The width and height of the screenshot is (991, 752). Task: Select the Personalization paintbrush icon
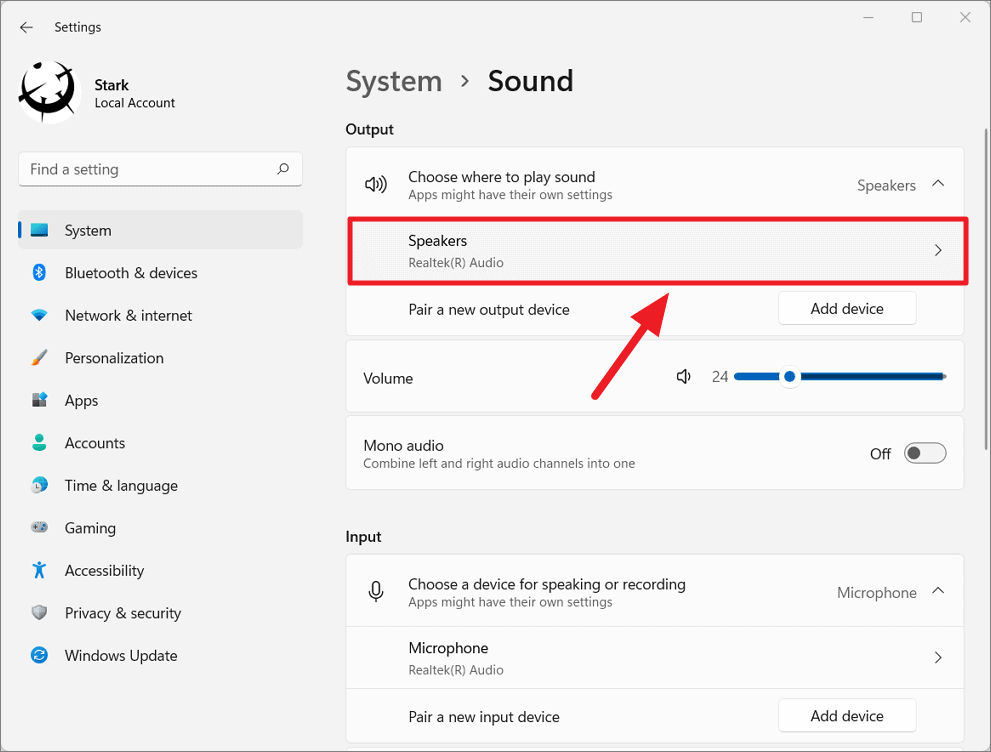39,357
